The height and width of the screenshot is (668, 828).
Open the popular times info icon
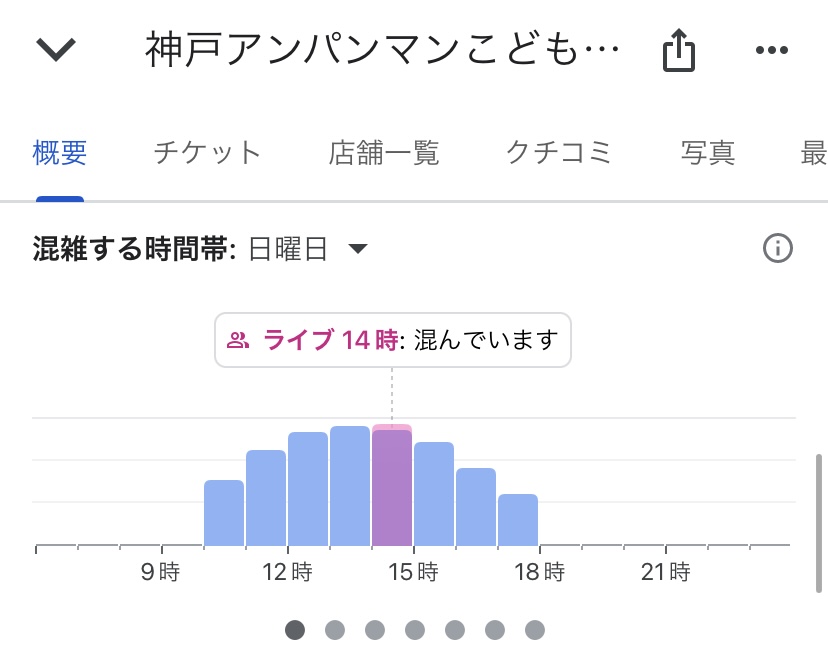pos(778,248)
